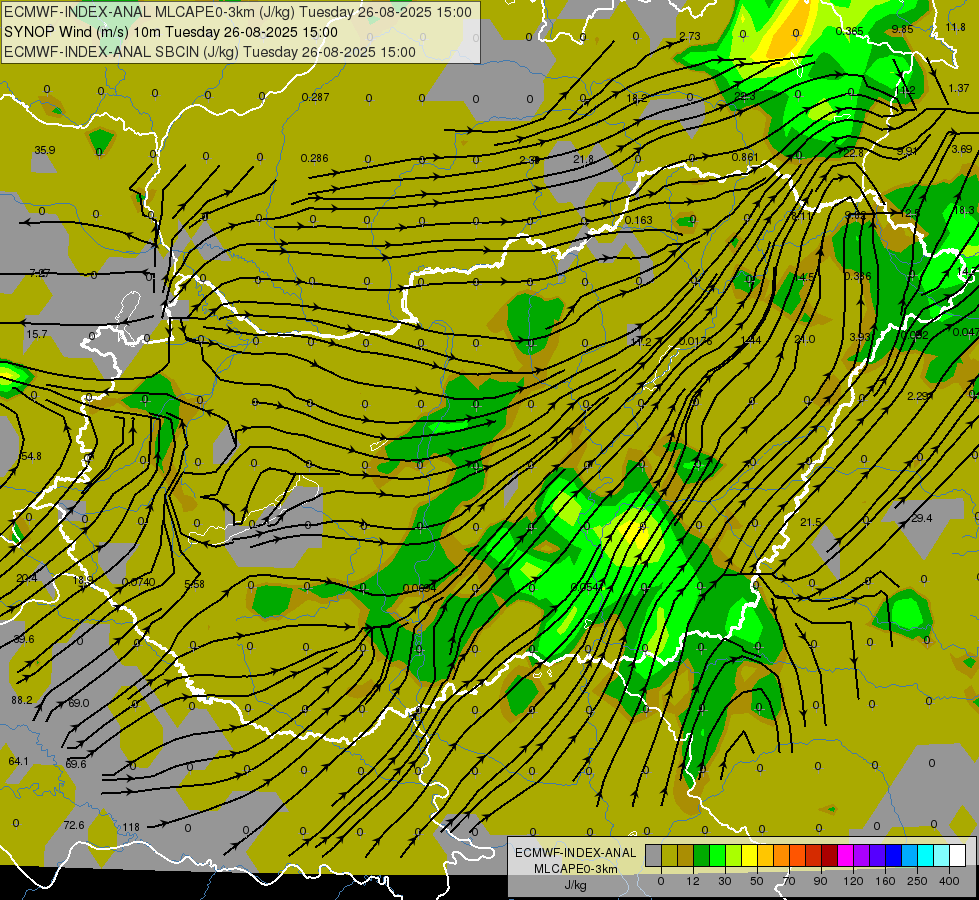The width and height of the screenshot is (979, 900).
Task: Select the bright yellow legend swatch
Action: click(x=749, y=855)
